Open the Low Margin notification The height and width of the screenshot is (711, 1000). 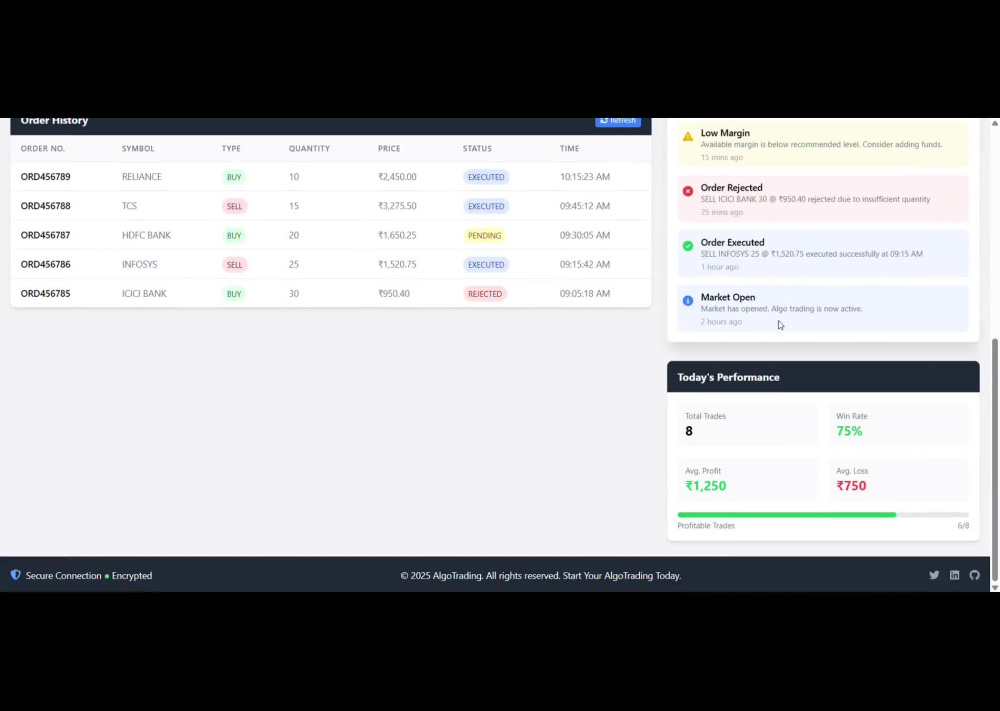click(823, 144)
